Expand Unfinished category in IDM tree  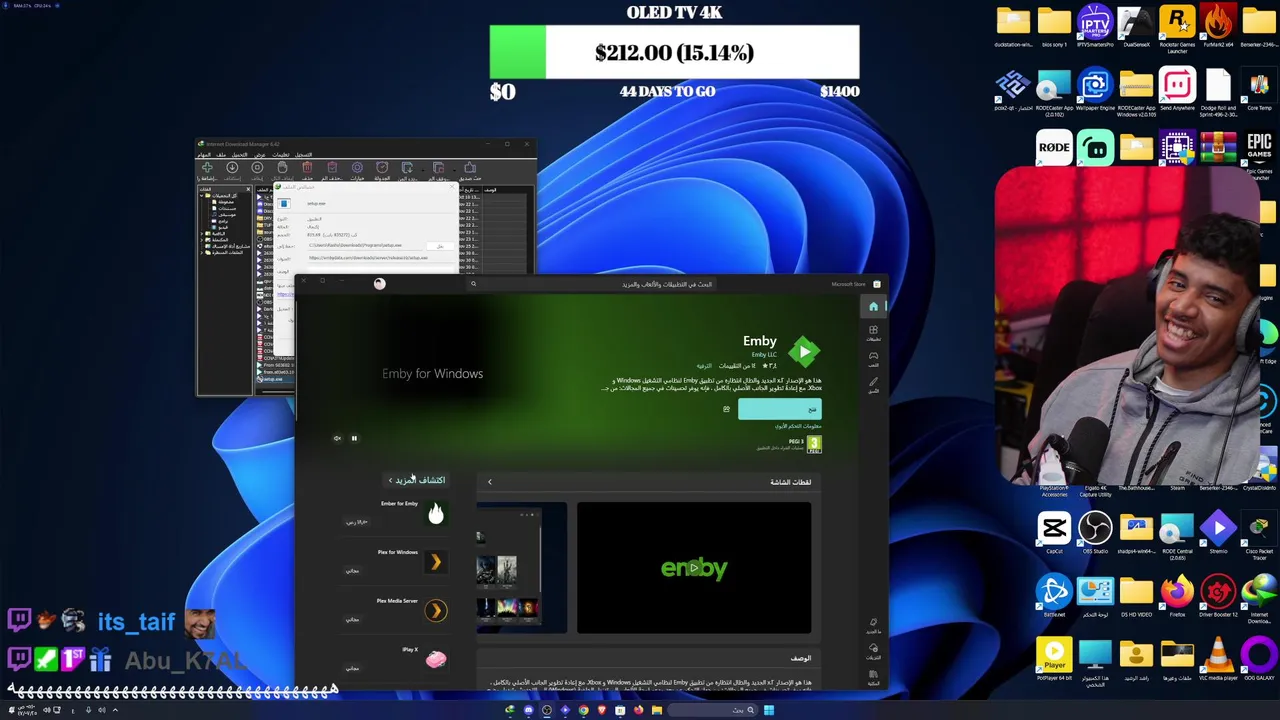point(201,234)
